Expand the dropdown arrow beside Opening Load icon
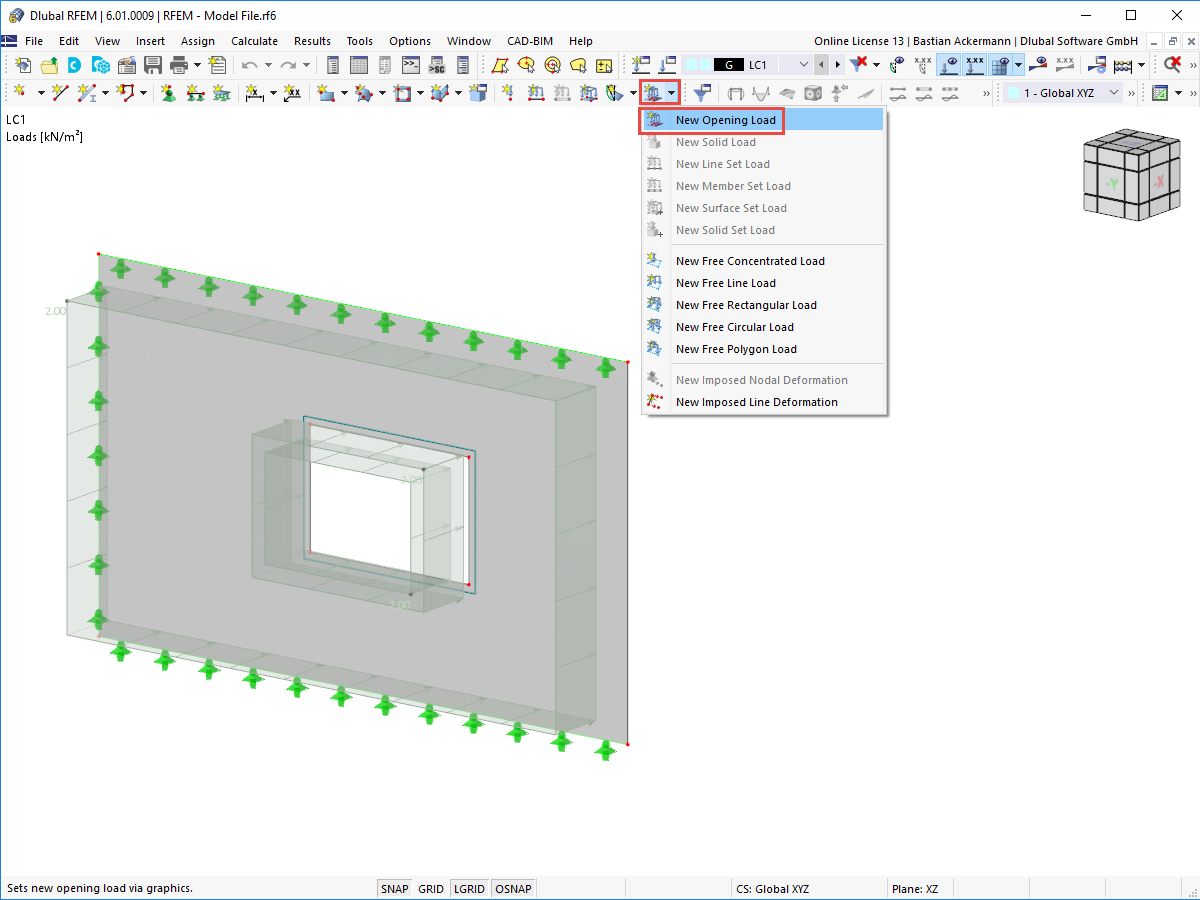Screen dimensions: 1200x900 [x=673, y=93]
